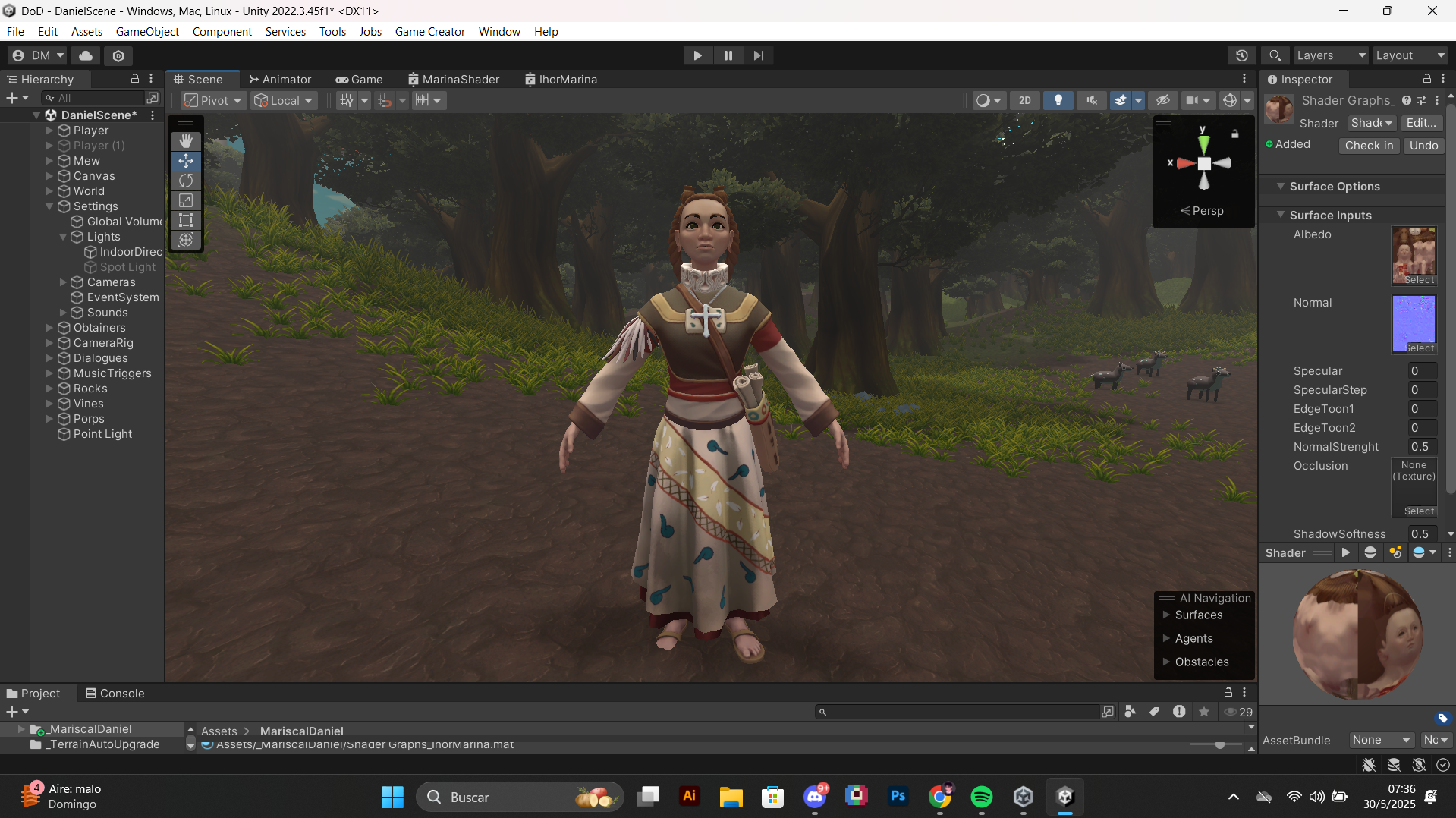The width and height of the screenshot is (1456, 818).
Task: Expand AI Navigation Obstacles
Action: (x=1166, y=662)
